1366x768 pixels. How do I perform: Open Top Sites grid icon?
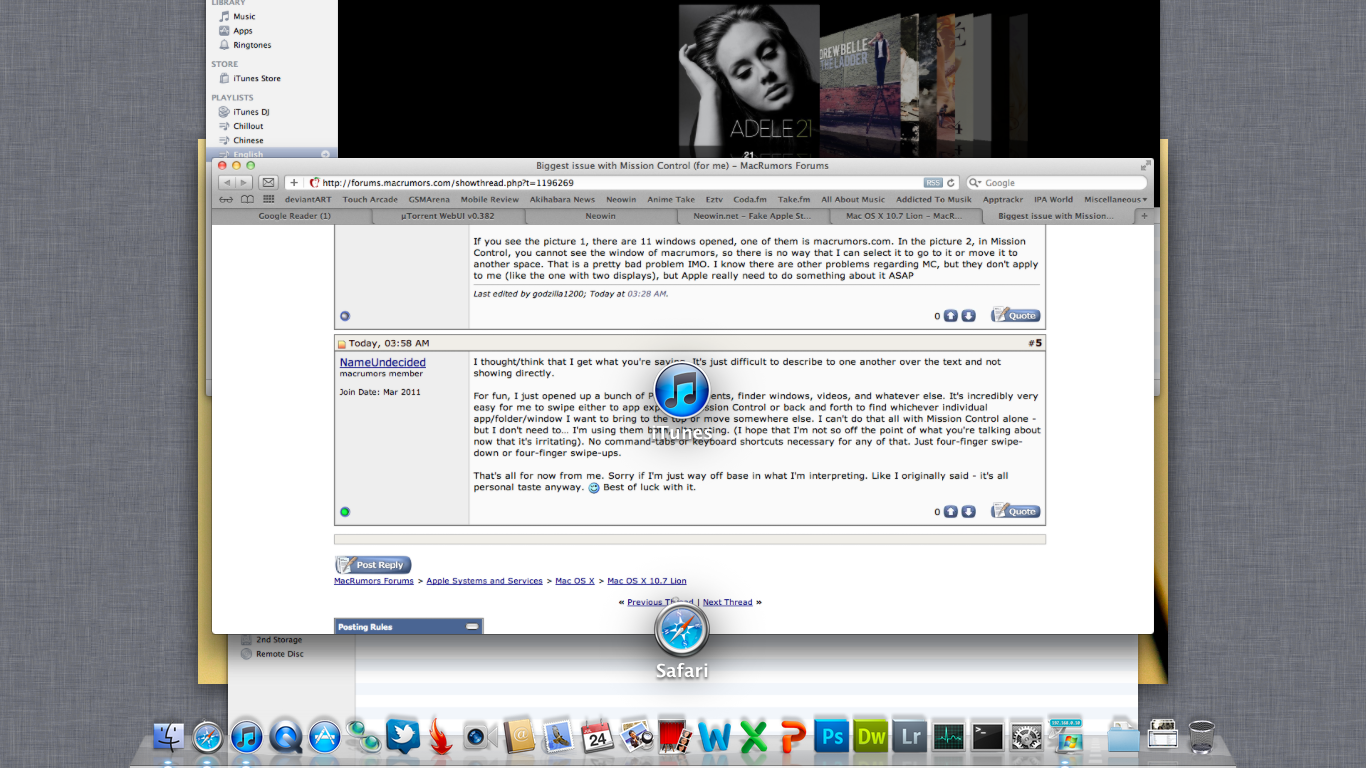(x=268, y=199)
